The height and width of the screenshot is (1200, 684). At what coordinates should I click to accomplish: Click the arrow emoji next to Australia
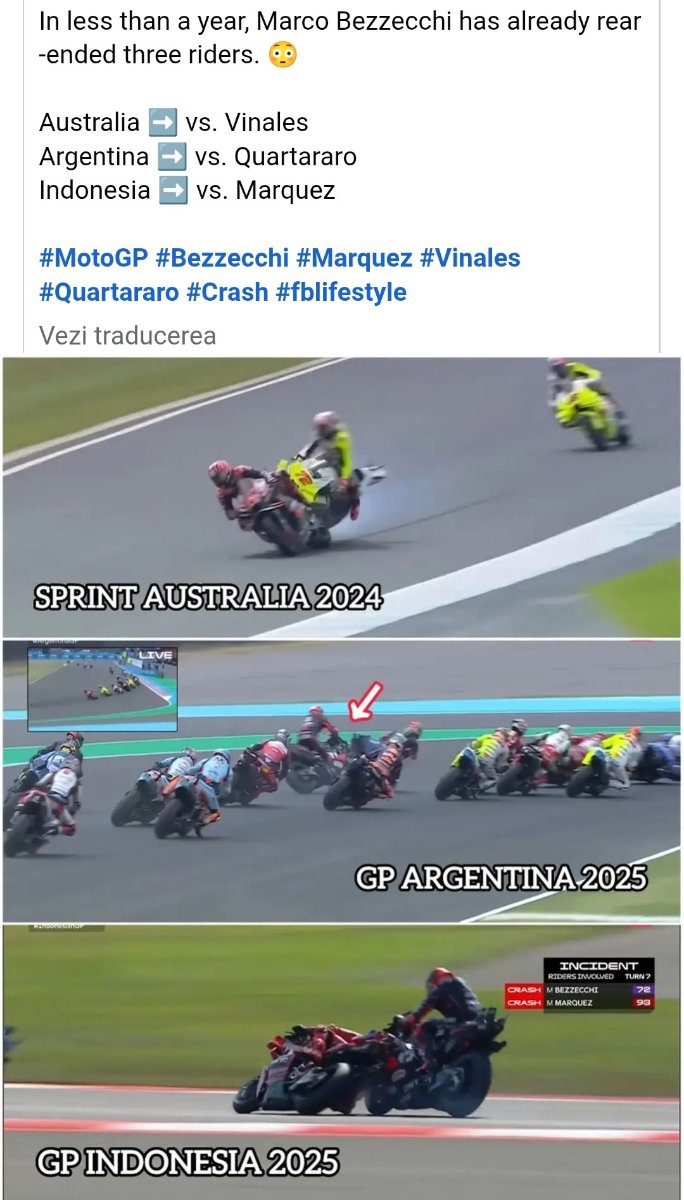coord(162,123)
